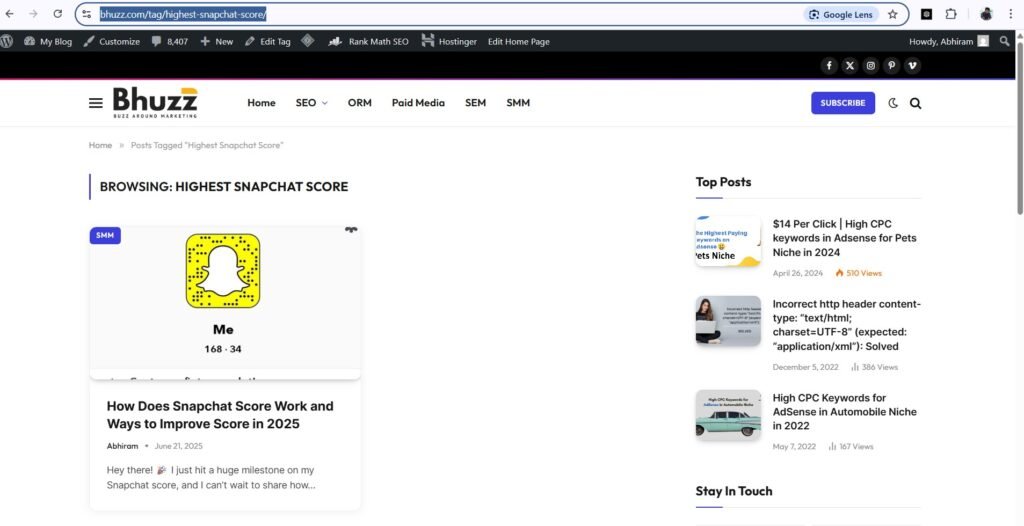Viewport: 1024px width, 526px height.
Task: Open Hostinger in admin bar
Action: pos(449,41)
